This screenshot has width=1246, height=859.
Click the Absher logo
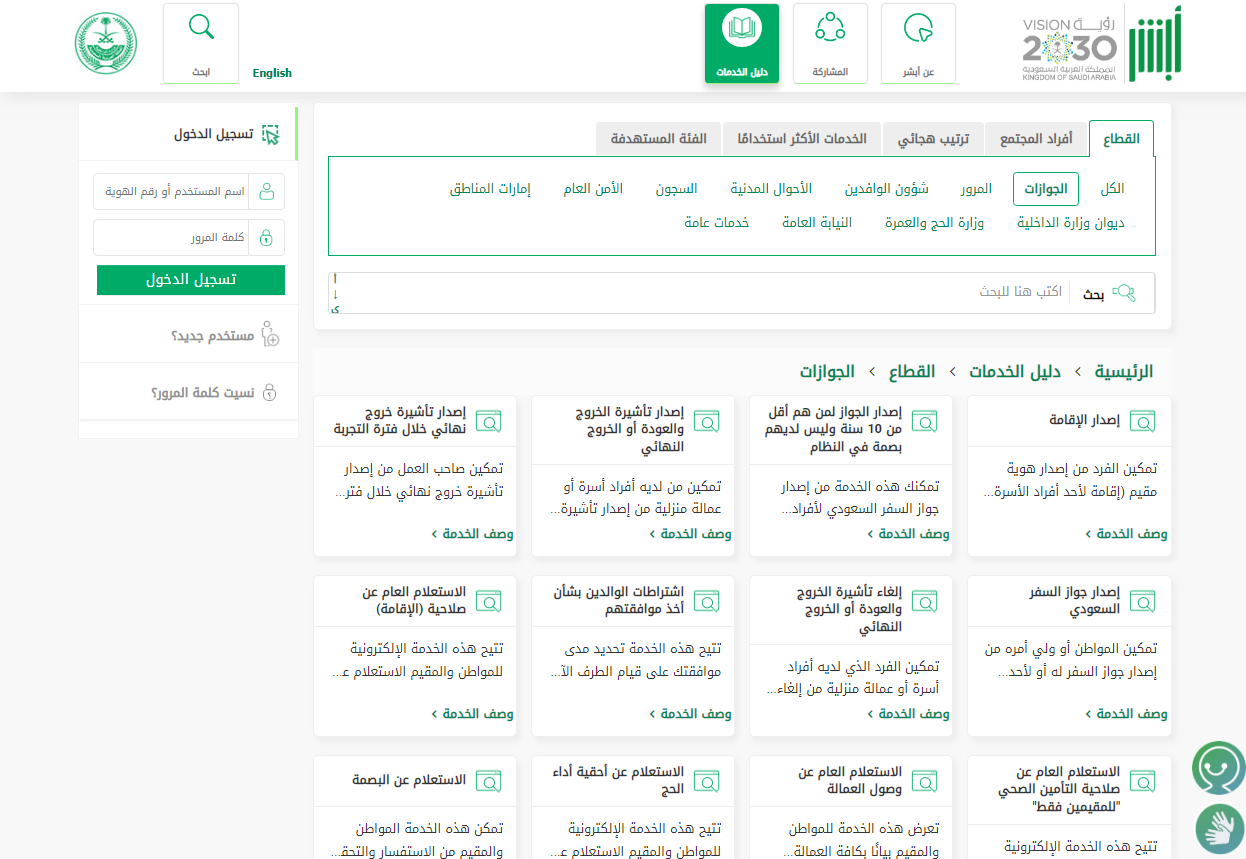pyautogui.click(x=1155, y=43)
